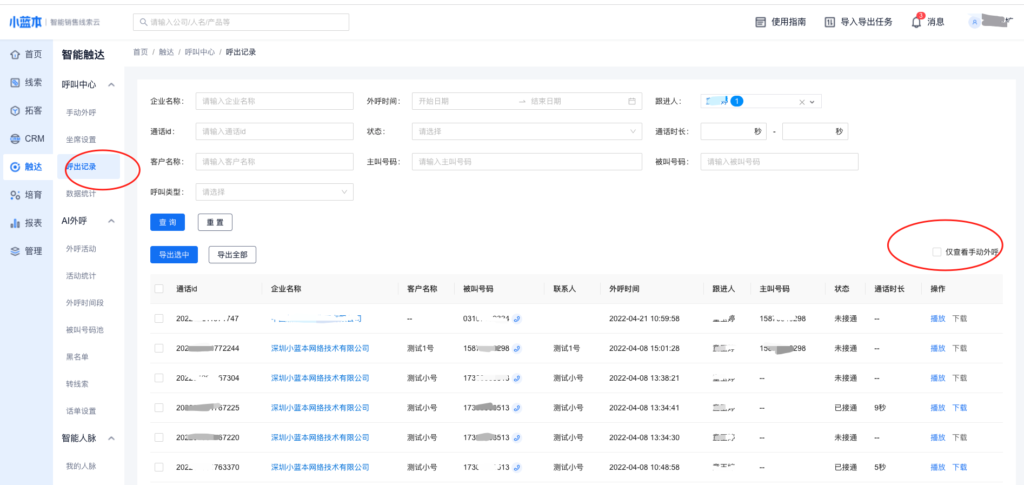Clear the 跟进人 selection with the x icon
1024x485 pixels.
(801, 102)
